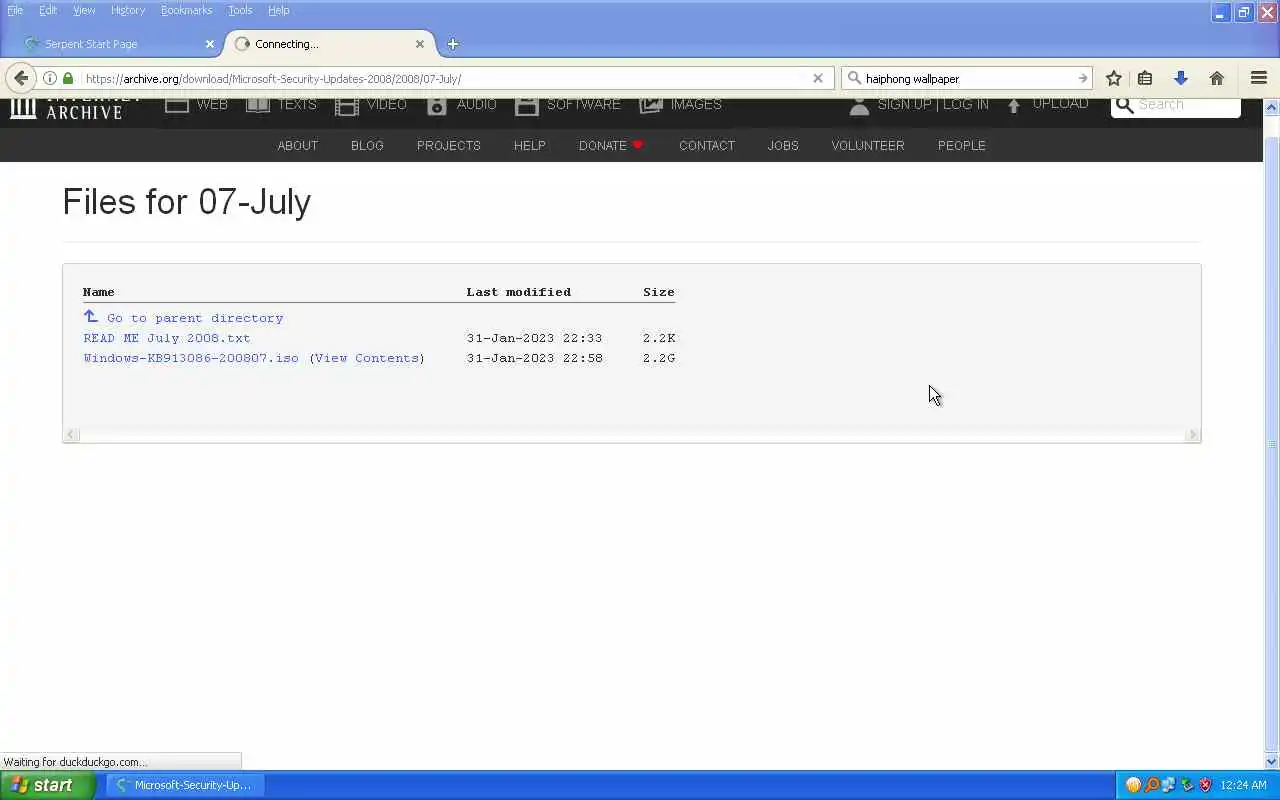
Task: Open the PROJECTS link
Action: click(x=449, y=145)
